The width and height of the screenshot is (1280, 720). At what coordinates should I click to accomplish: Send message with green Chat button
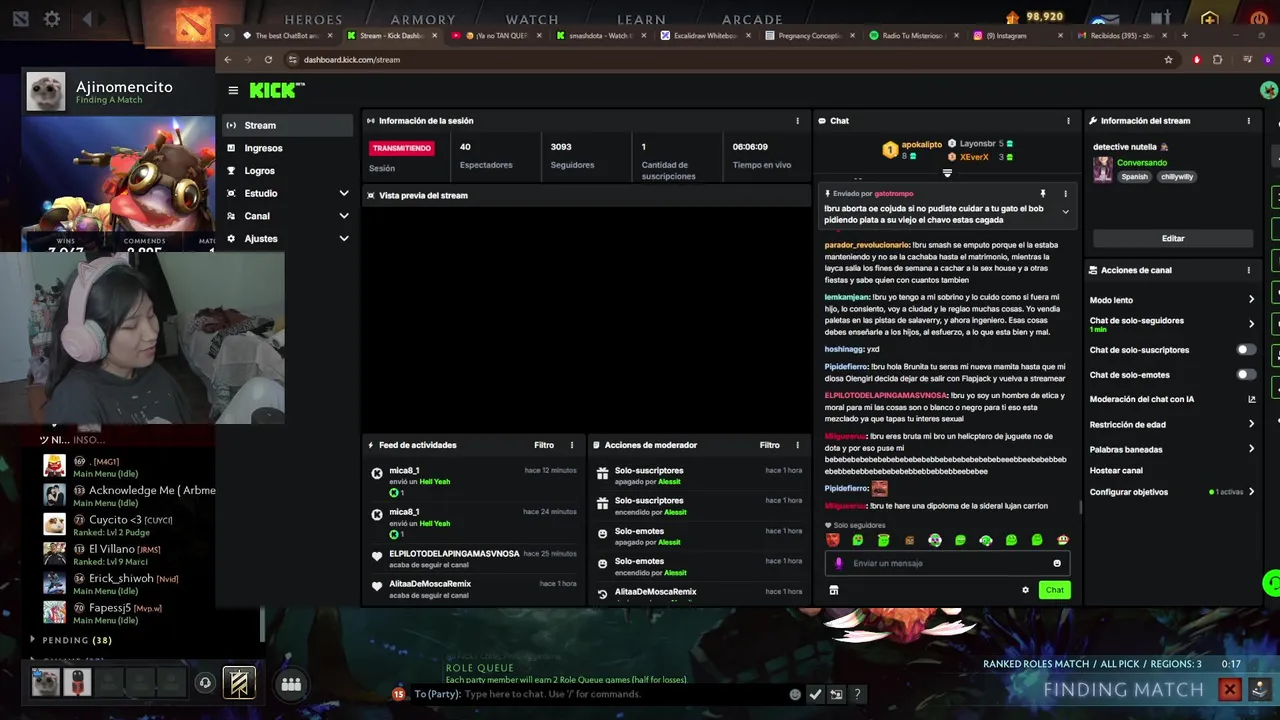[1055, 590]
